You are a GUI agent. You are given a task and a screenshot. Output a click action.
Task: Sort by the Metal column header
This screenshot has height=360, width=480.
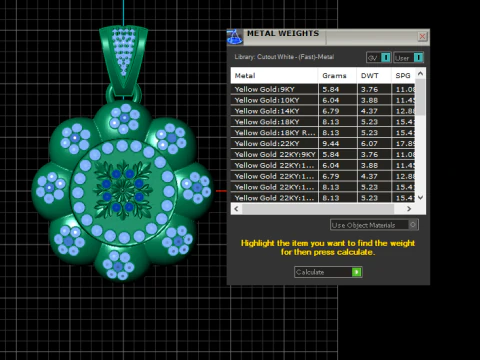(274, 76)
